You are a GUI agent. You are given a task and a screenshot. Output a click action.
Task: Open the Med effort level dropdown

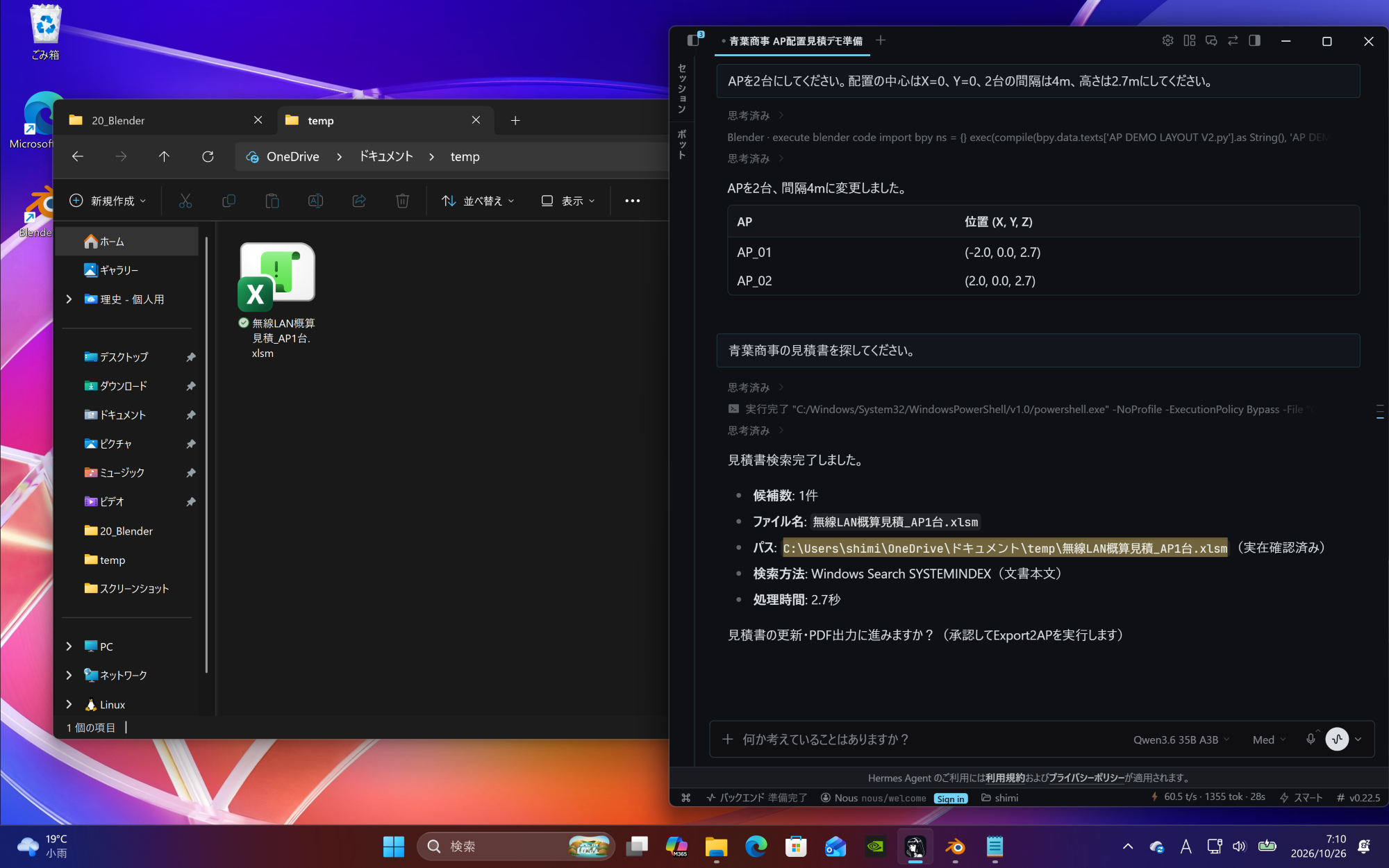(1269, 740)
